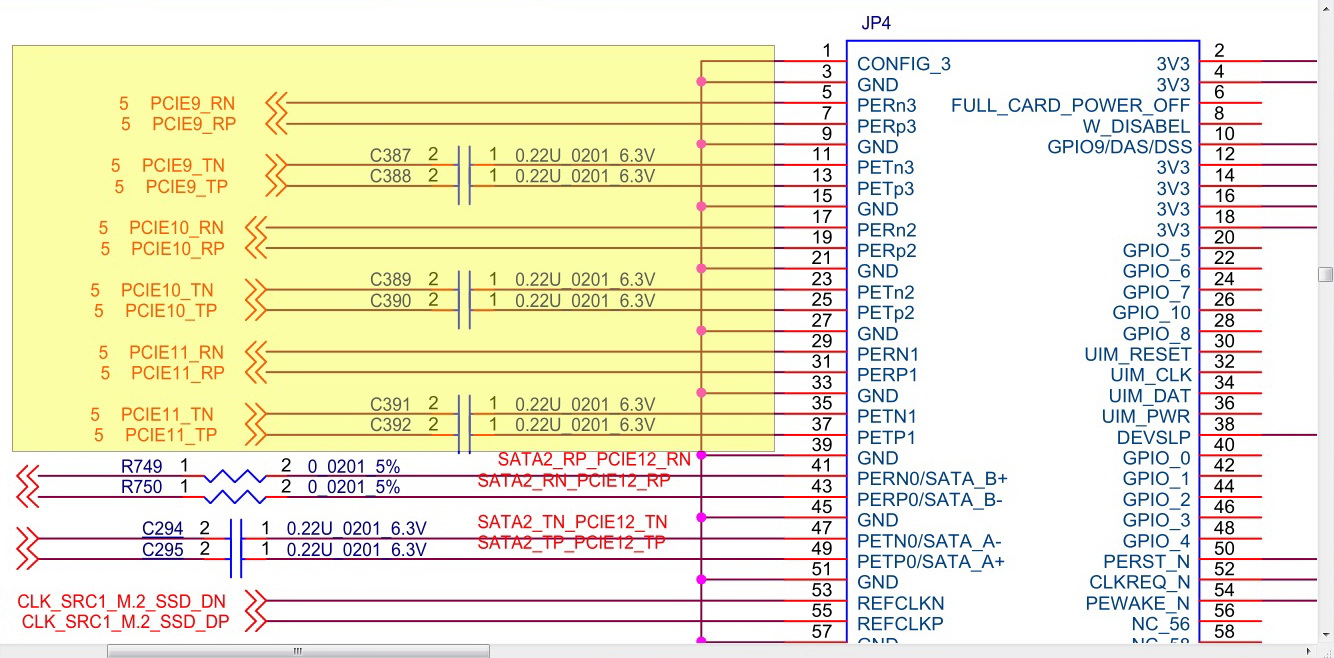Click the PETp2 pin name
Screen dimensions: 1334x658
[886, 312]
